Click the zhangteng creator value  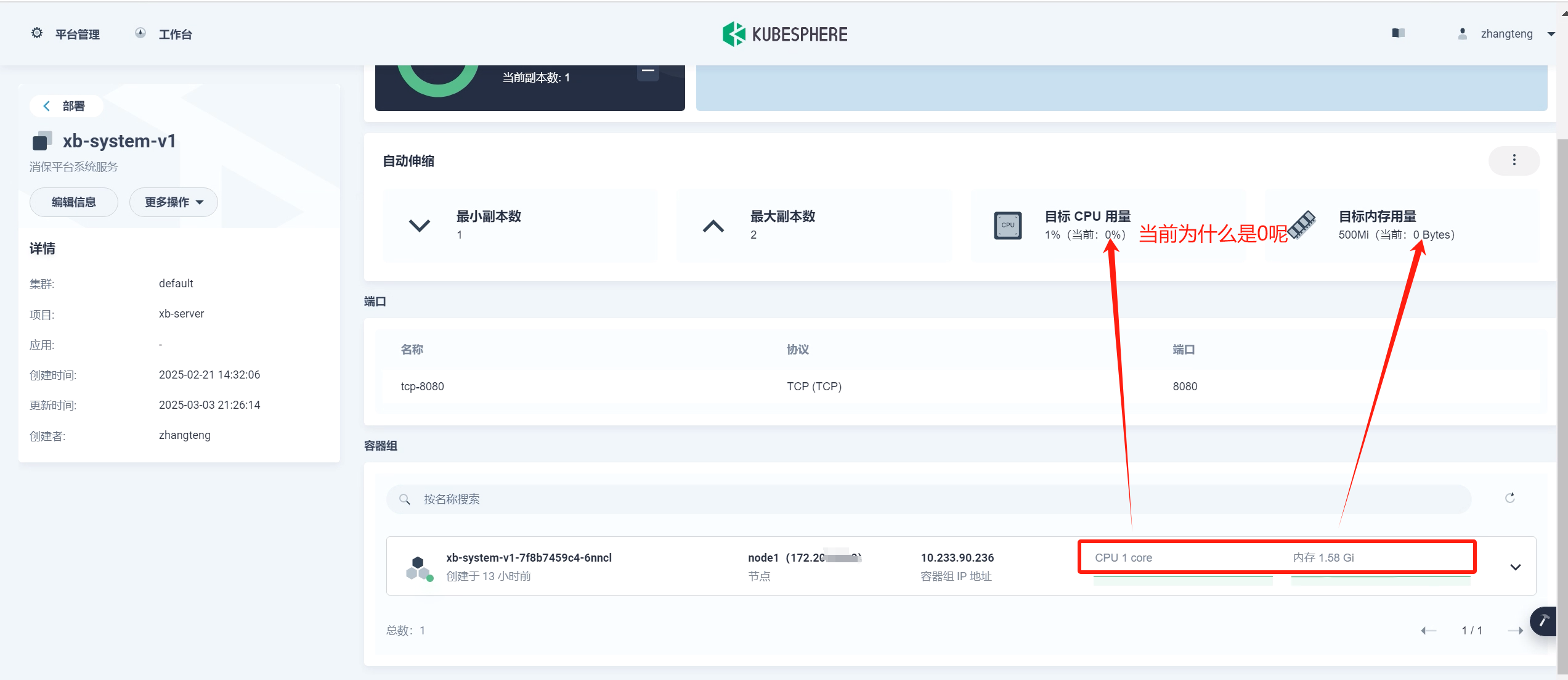[184, 435]
